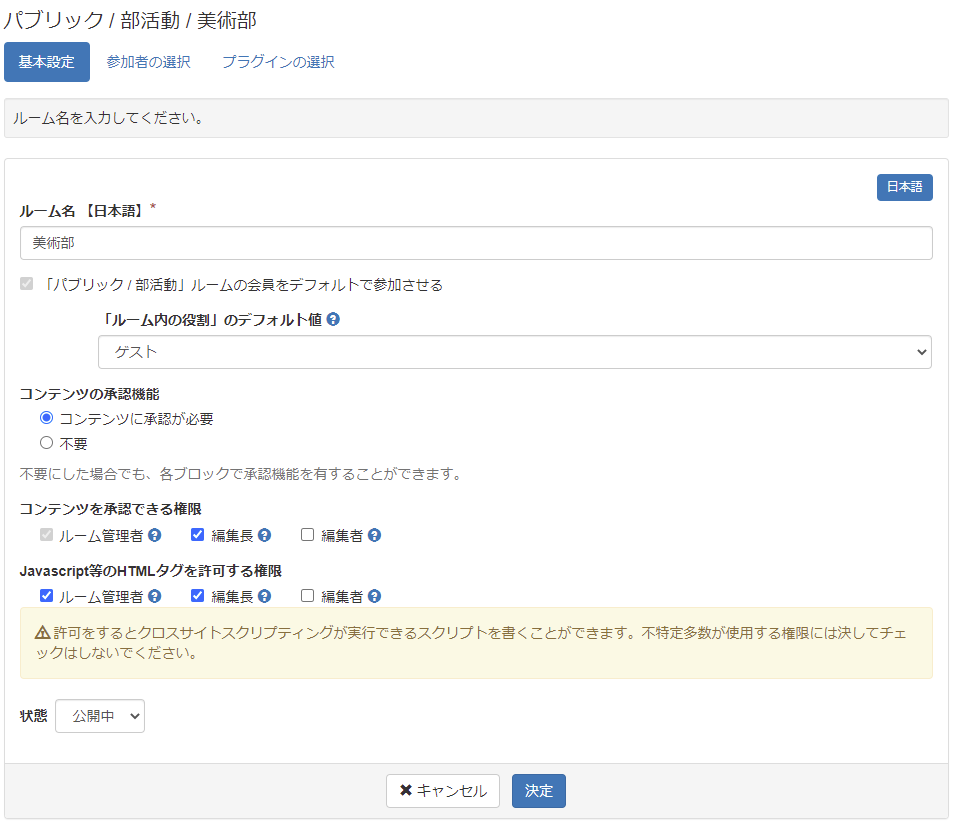Switch to the 参加者の選択 tab

(x=148, y=62)
